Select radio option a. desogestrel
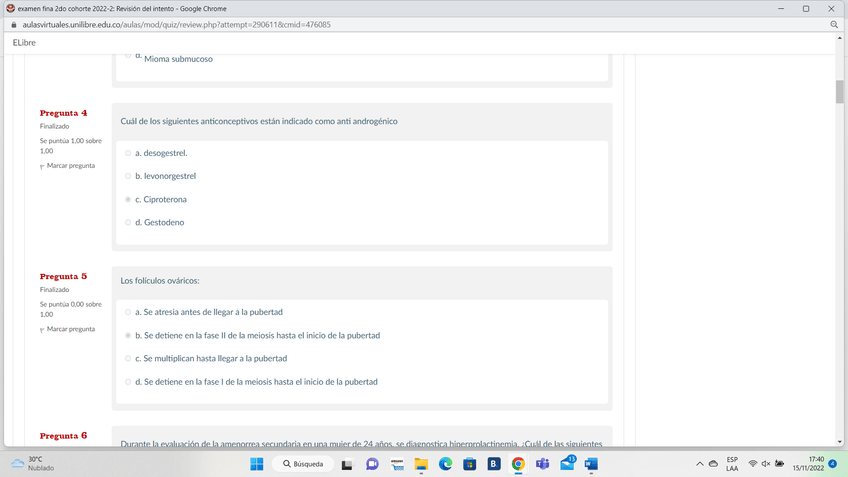Image resolution: width=848 pixels, height=477 pixels. click(x=128, y=153)
